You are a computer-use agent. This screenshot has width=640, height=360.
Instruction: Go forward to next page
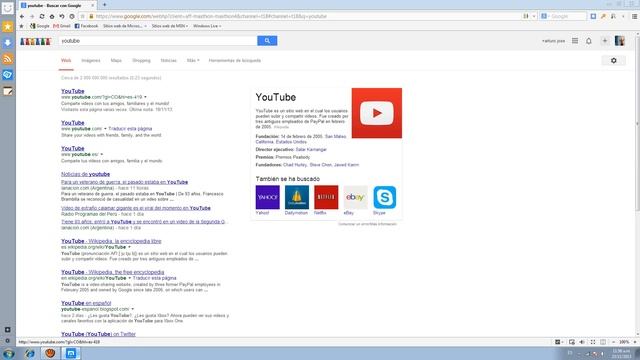click(32, 16)
